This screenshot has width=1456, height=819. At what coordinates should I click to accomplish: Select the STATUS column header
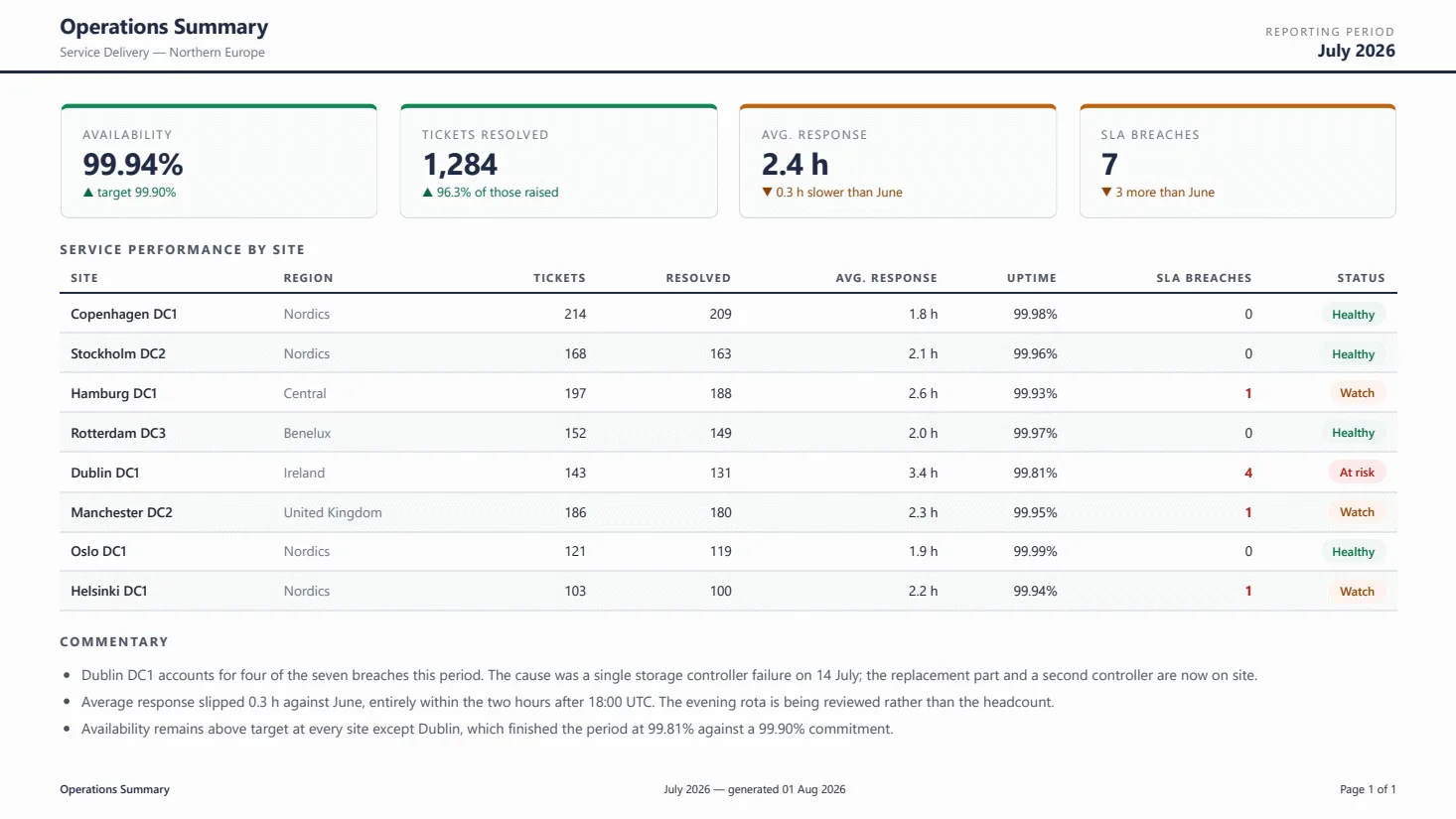pyautogui.click(x=1361, y=278)
